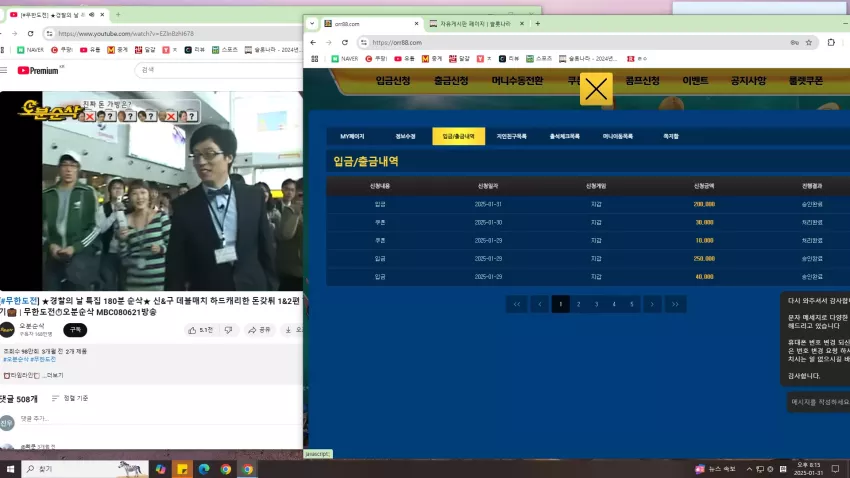Click the next page single arrow
This screenshot has height=478, width=850.
[x=652, y=304]
